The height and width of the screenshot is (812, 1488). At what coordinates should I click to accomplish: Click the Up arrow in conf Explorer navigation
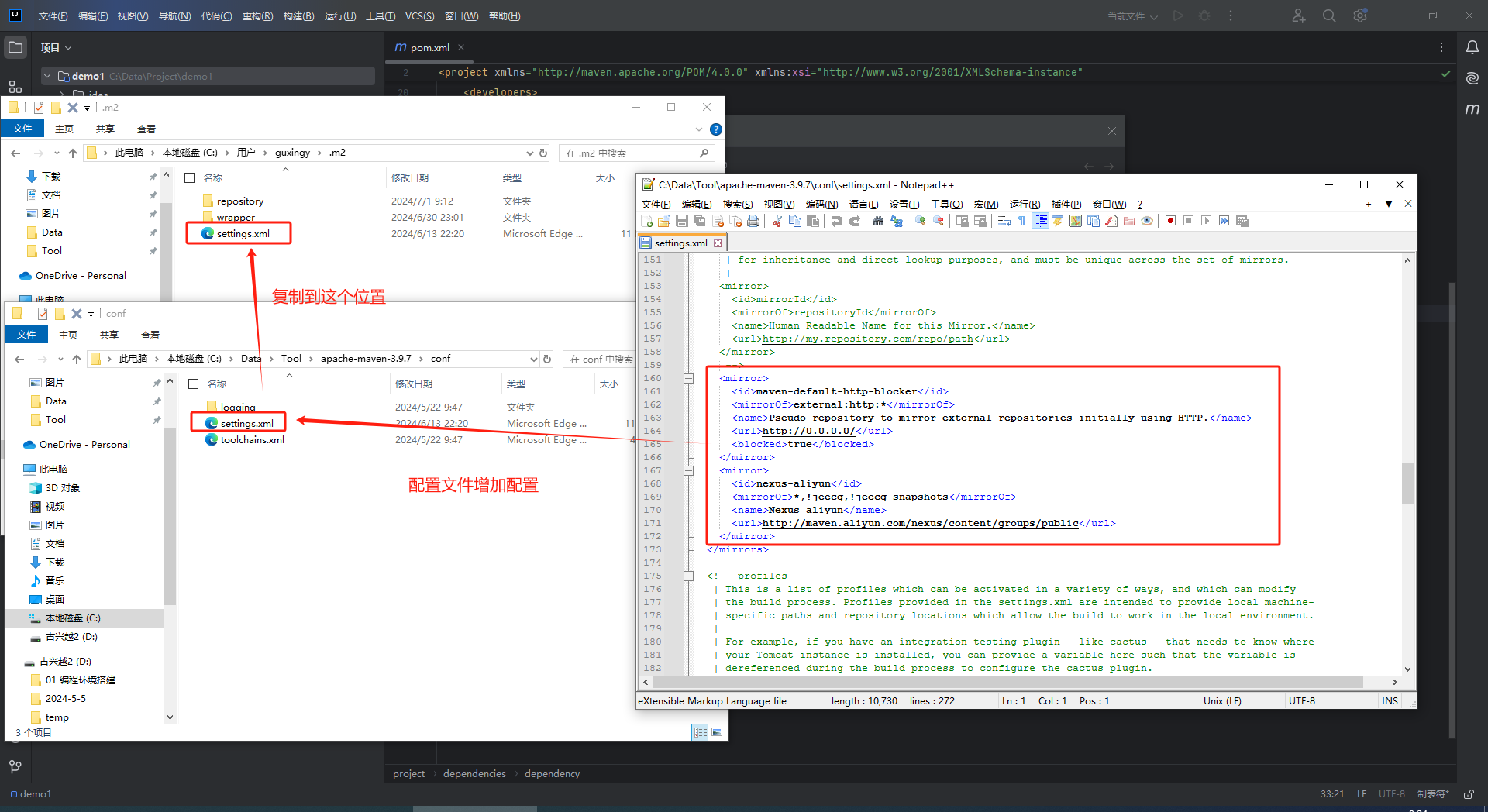(x=77, y=360)
